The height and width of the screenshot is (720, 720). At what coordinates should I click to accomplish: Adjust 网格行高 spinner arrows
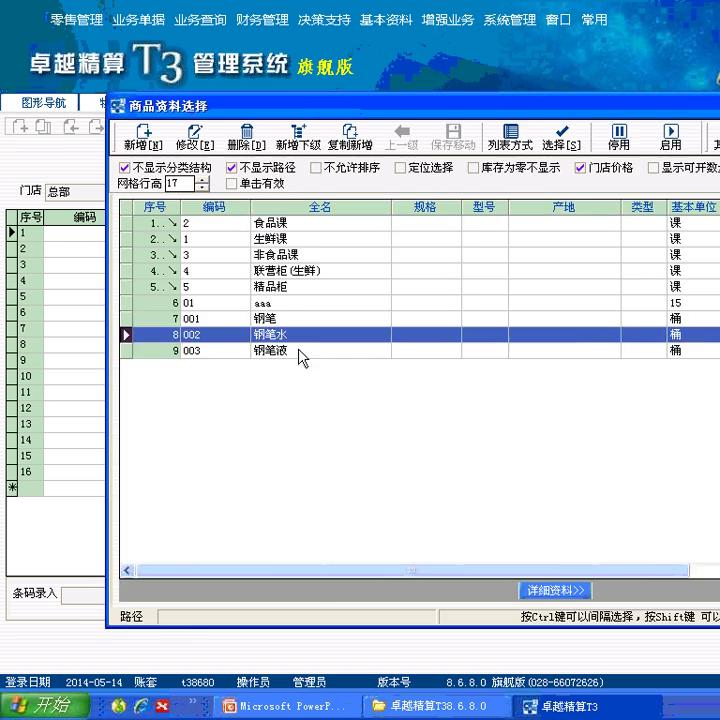pos(202,184)
